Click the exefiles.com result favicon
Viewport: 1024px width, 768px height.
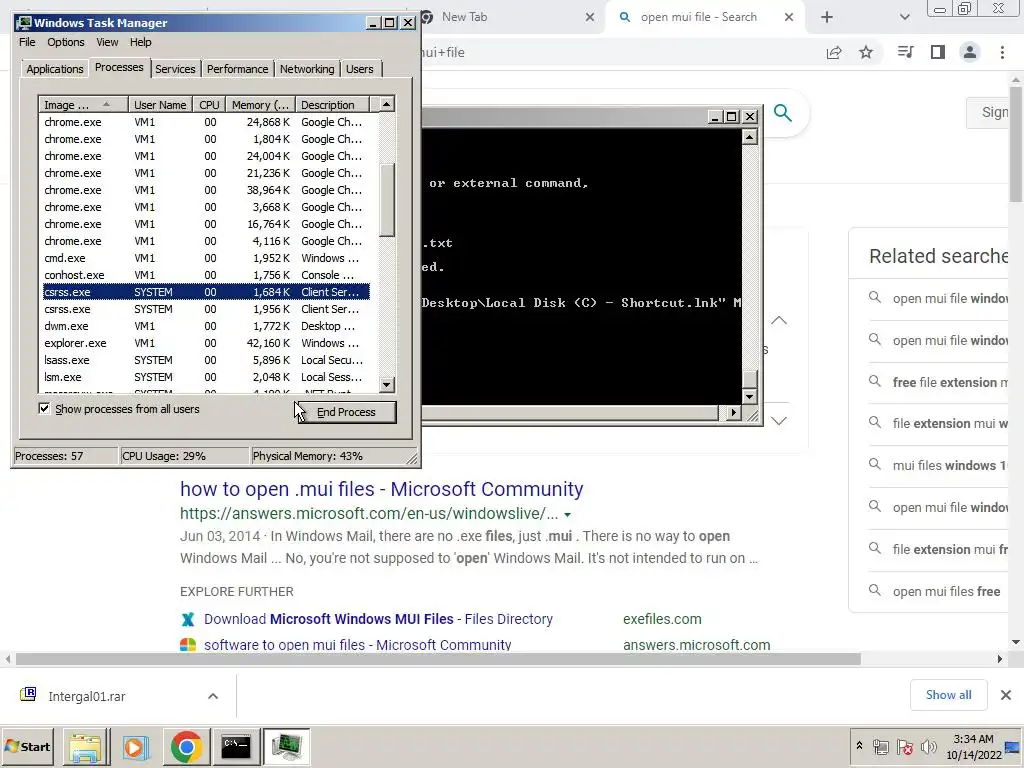click(188, 619)
